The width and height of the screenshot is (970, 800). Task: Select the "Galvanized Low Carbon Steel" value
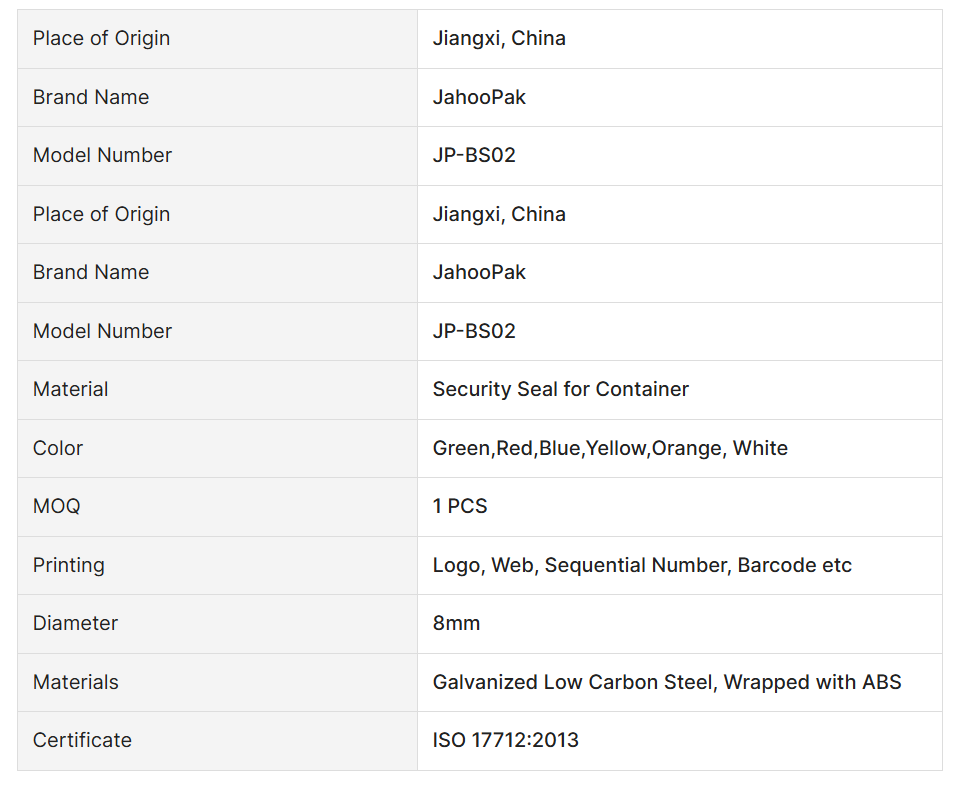tap(666, 682)
